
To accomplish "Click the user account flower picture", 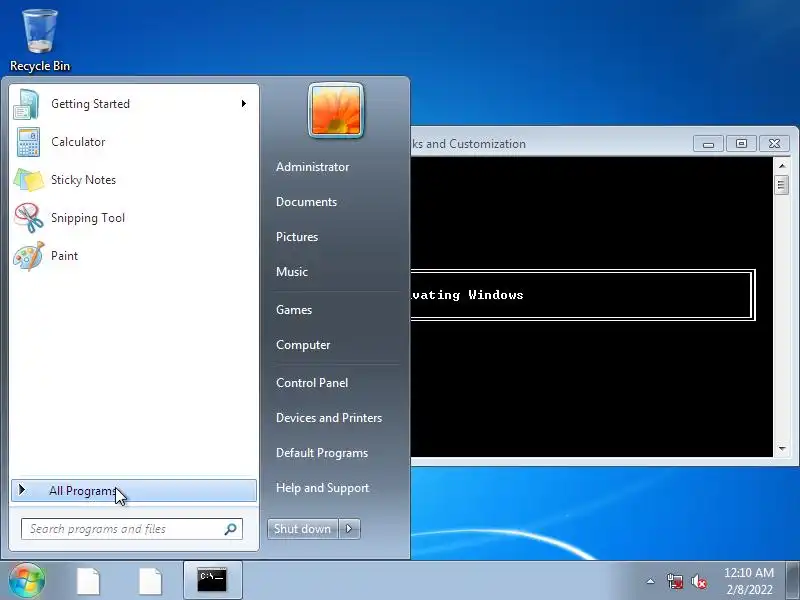I will [336, 110].
